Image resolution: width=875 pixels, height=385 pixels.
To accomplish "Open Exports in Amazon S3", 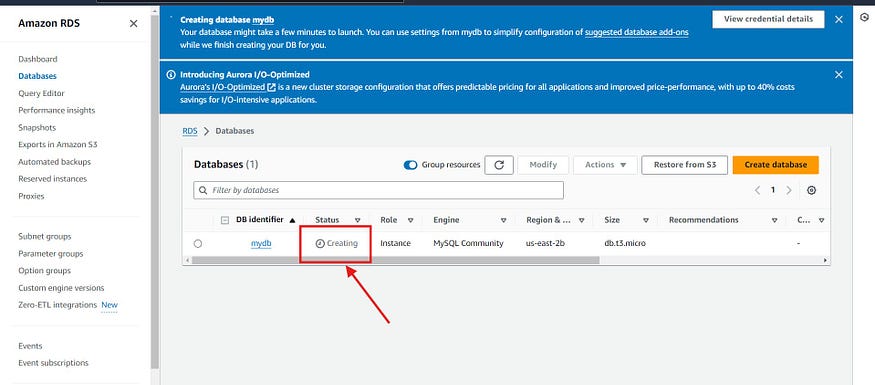I will pos(58,145).
